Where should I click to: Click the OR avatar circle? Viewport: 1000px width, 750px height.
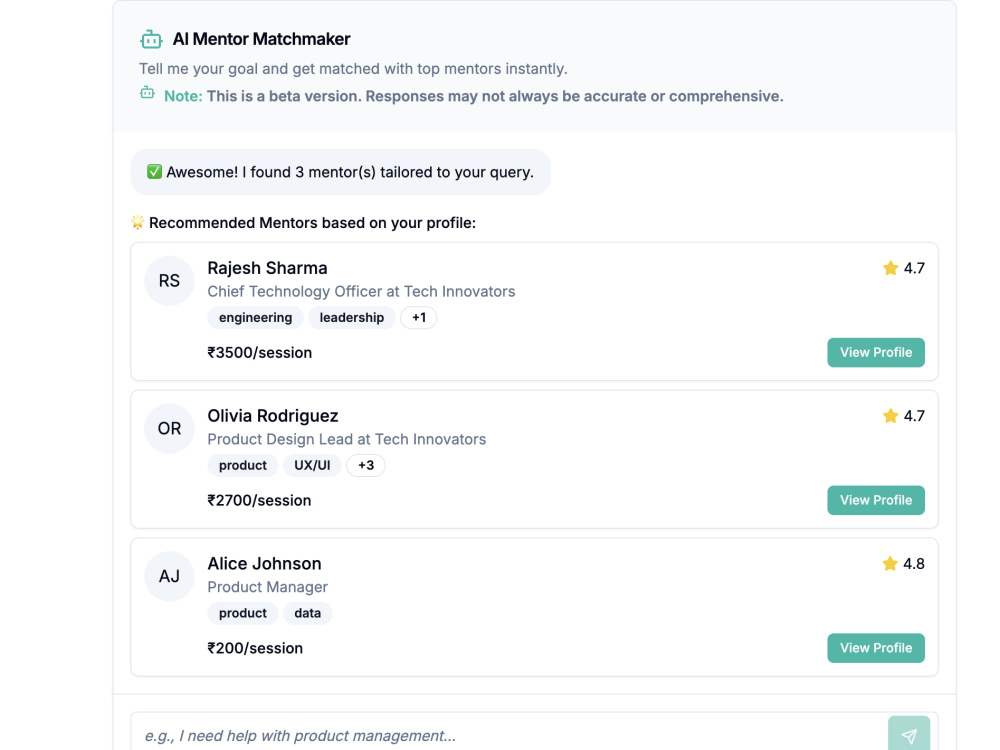pyautogui.click(x=169, y=429)
